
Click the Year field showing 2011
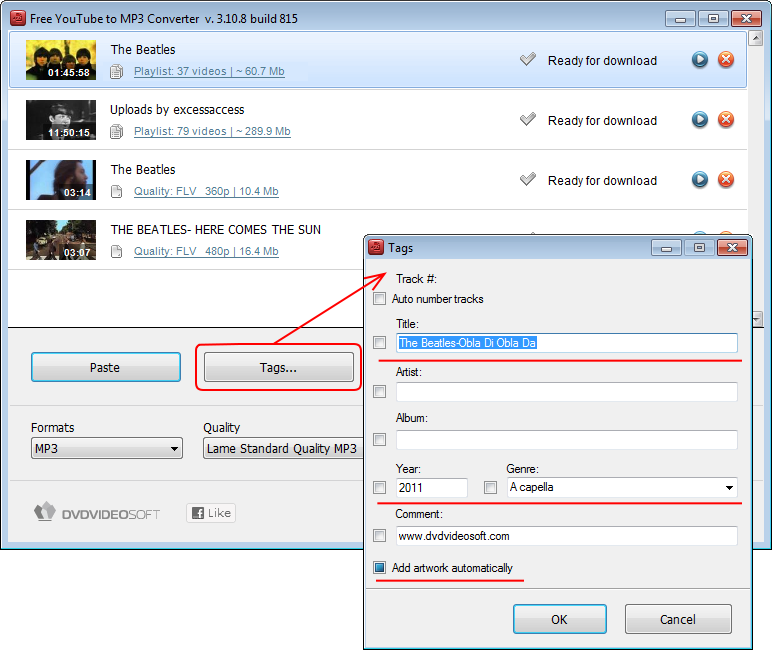(x=432, y=488)
